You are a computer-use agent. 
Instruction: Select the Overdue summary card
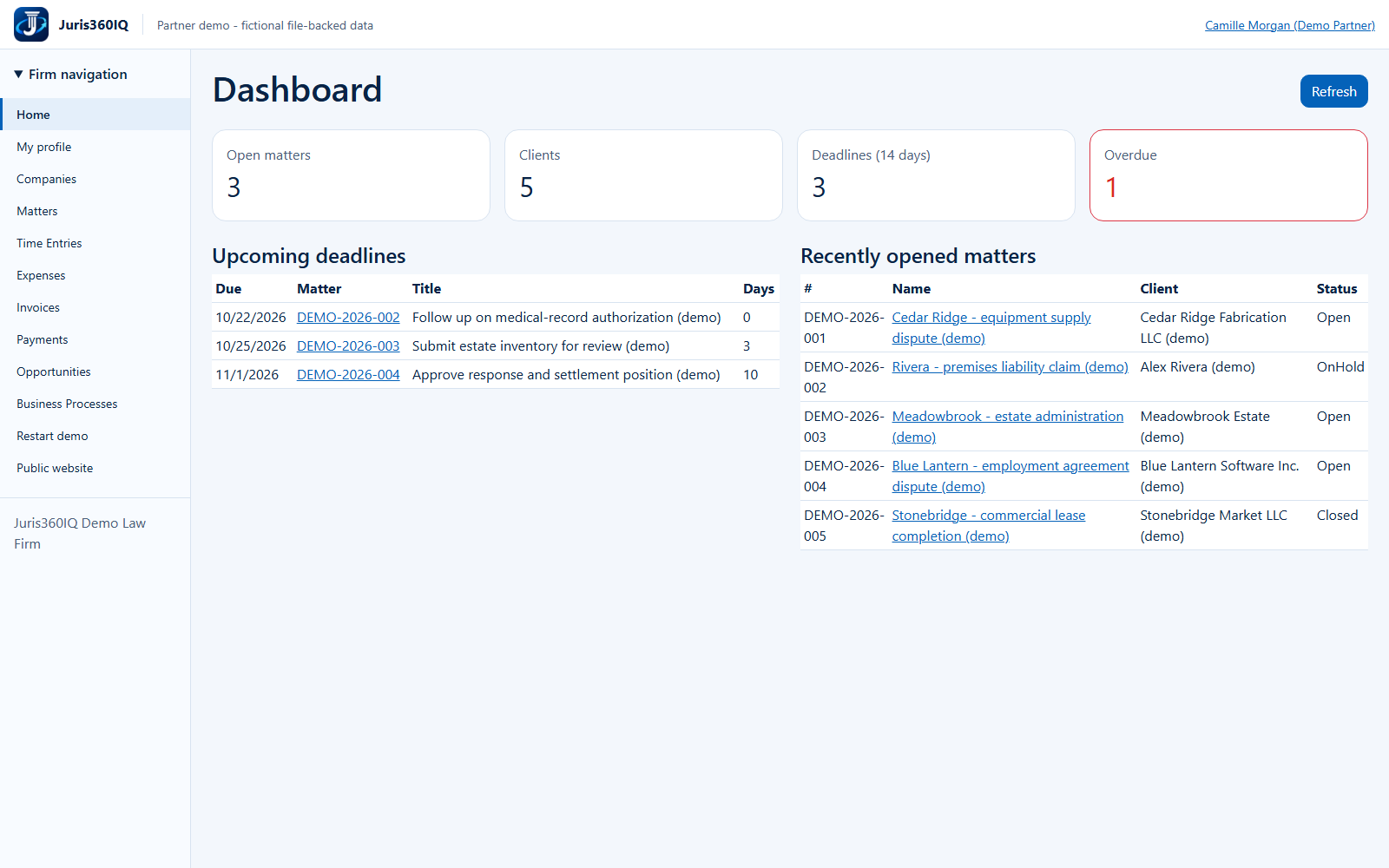tap(1228, 175)
